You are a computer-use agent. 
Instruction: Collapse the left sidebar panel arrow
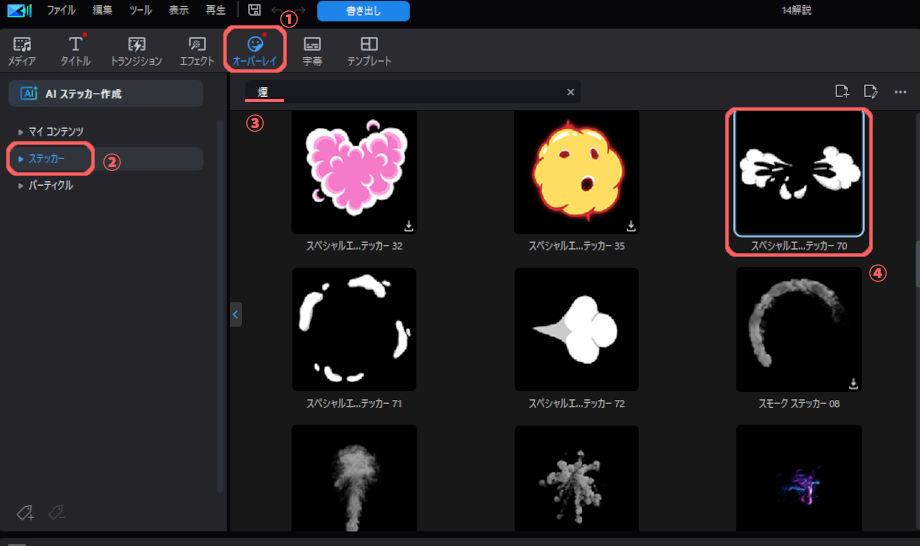click(235, 314)
